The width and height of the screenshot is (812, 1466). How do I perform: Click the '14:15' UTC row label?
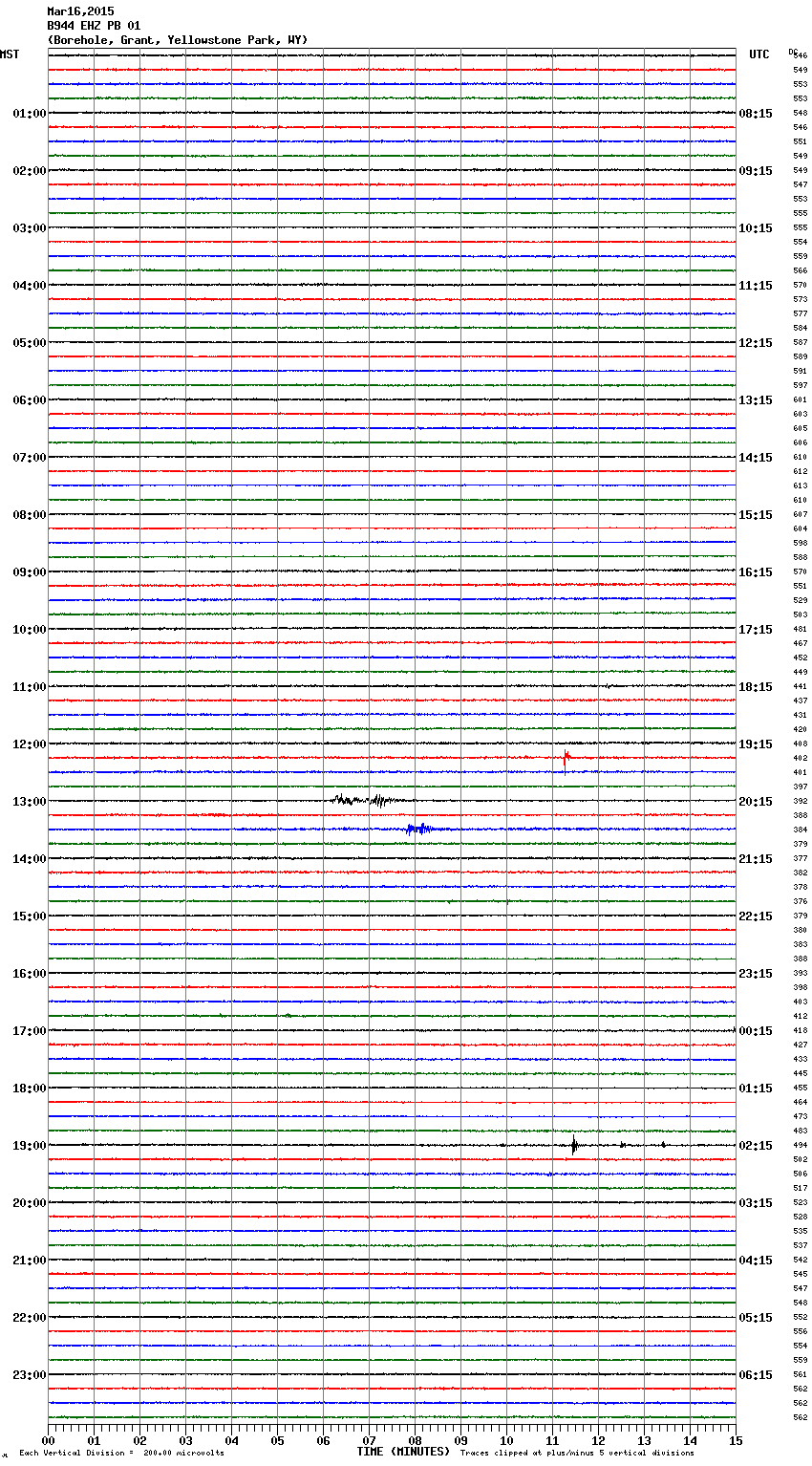point(756,458)
